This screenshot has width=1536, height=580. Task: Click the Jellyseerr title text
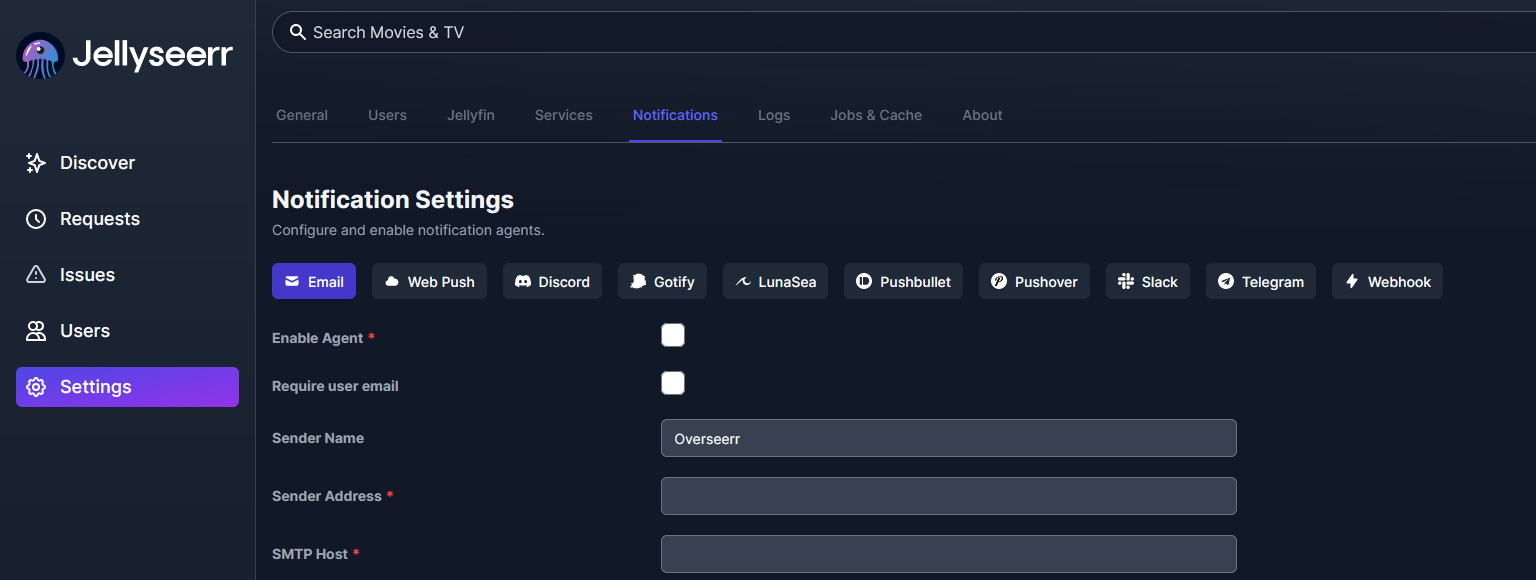pos(153,55)
